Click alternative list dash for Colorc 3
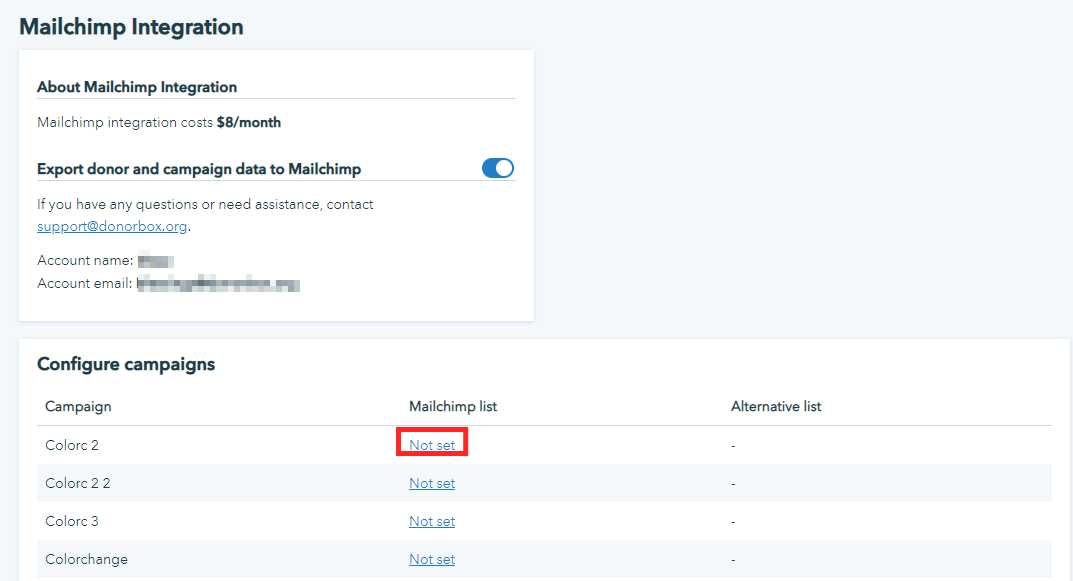The width and height of the screenshot is (1073, 581). click(x=733, y=521)
